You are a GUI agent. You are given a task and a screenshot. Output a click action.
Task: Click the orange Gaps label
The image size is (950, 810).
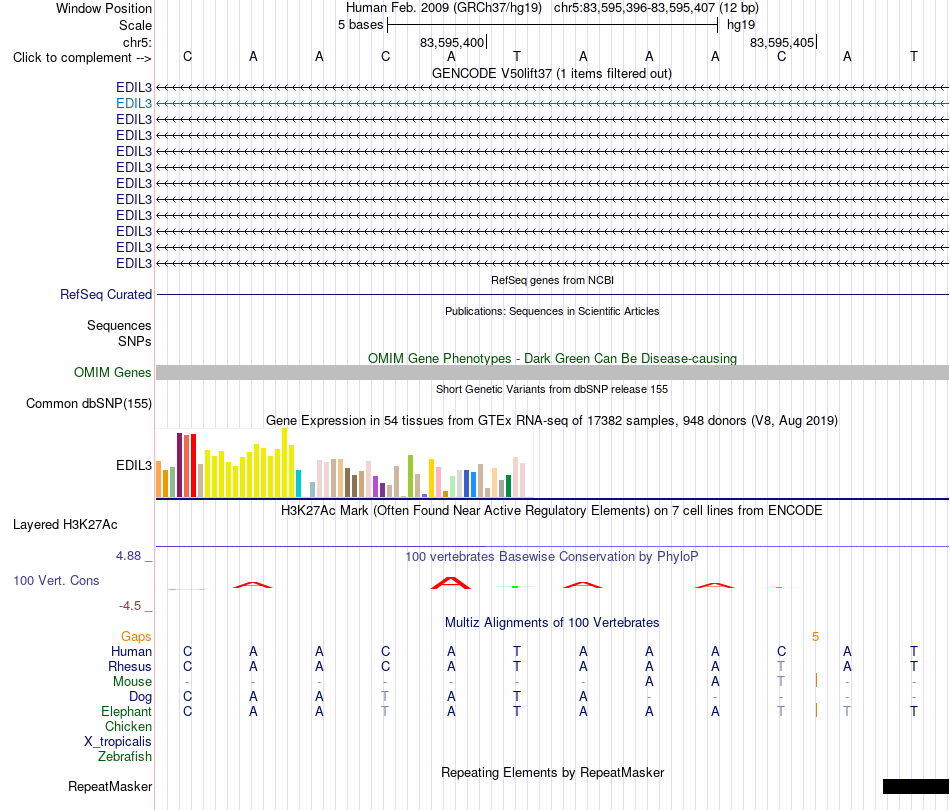(136, 637)
